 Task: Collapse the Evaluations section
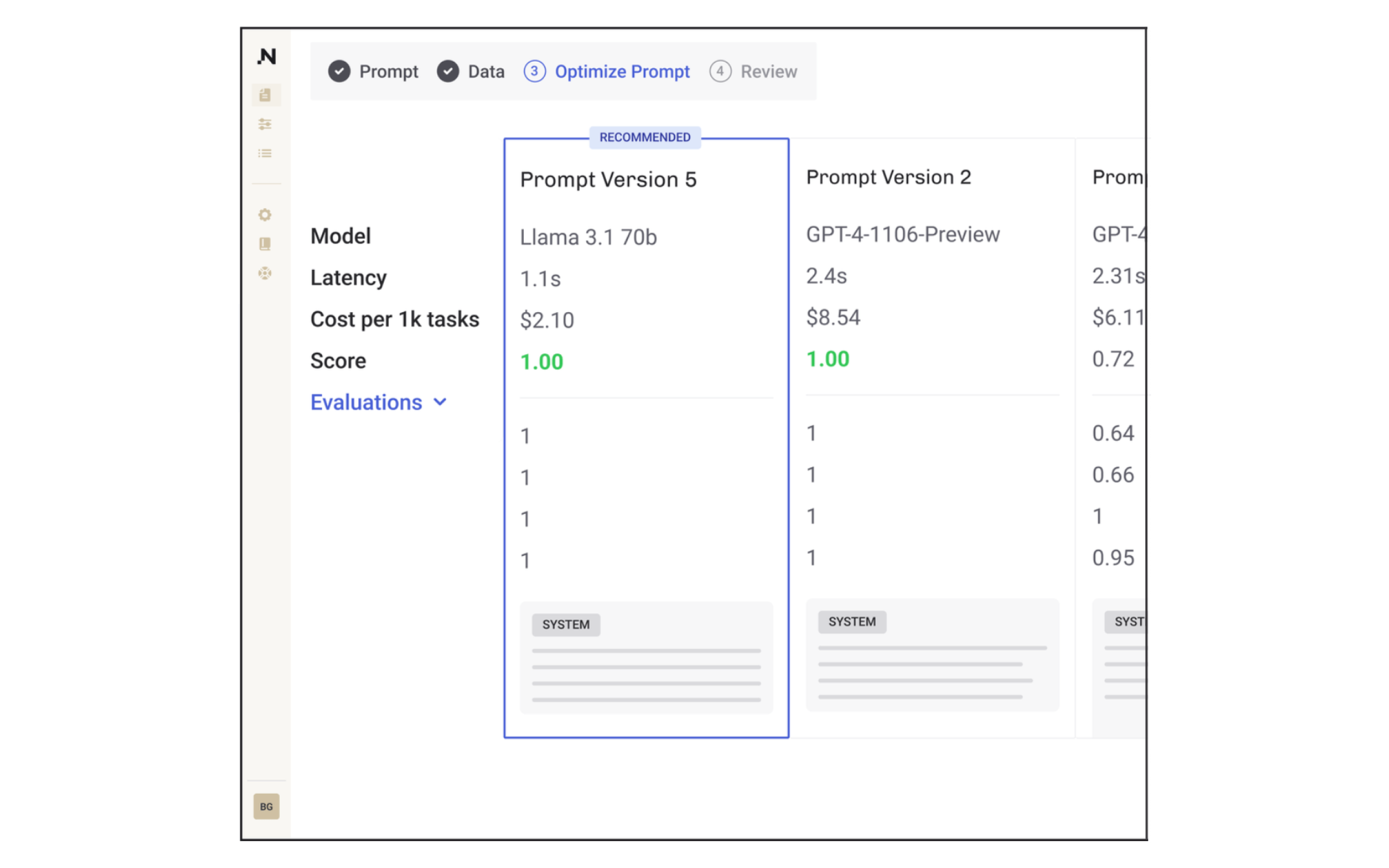pyautogui.click(x=378, y=402)
